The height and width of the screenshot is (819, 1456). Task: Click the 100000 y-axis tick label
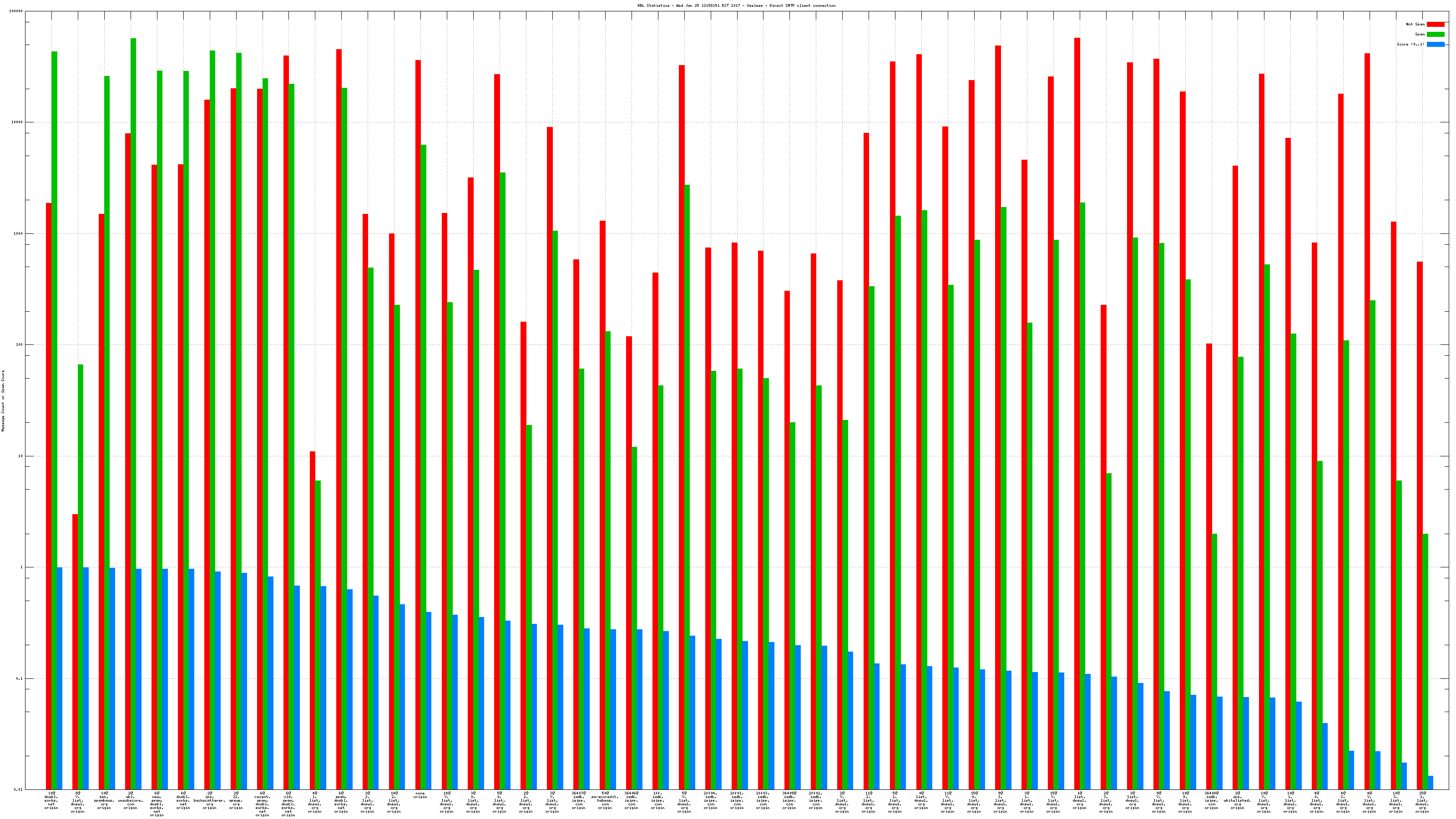click(x=16, y=11)
